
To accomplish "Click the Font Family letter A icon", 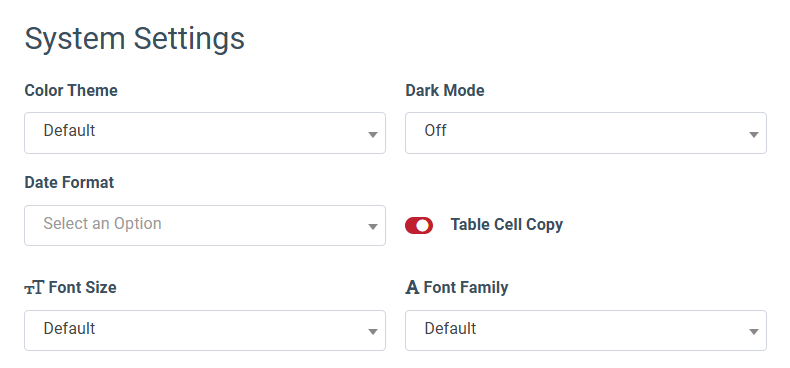I will pyautogui.click(x=412, y=288).
